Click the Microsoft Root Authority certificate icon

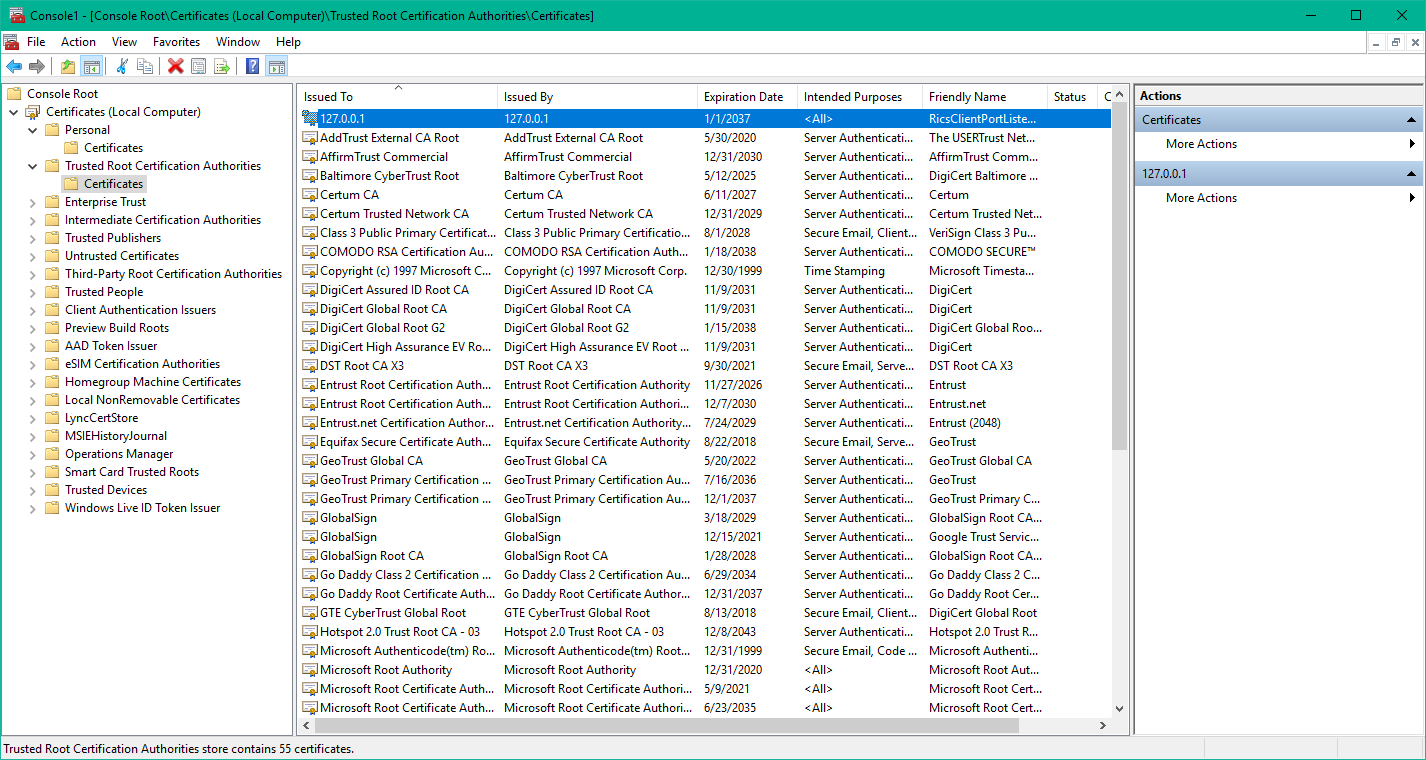pyautogui.click(x=310, y=670)
